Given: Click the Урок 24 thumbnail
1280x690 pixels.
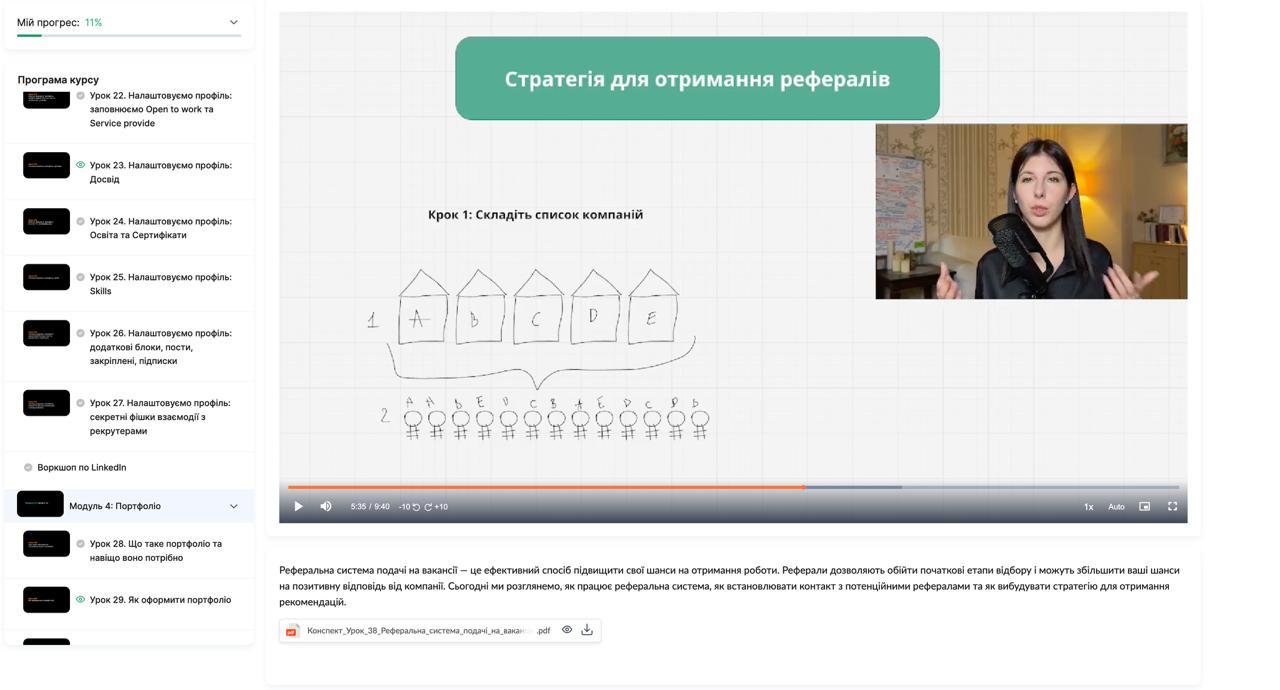Looking at the screenshot, I should coord(46,222).
